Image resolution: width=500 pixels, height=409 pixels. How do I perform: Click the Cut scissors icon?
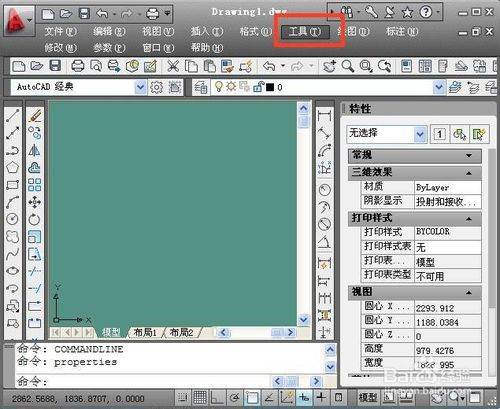click(173, 66)
